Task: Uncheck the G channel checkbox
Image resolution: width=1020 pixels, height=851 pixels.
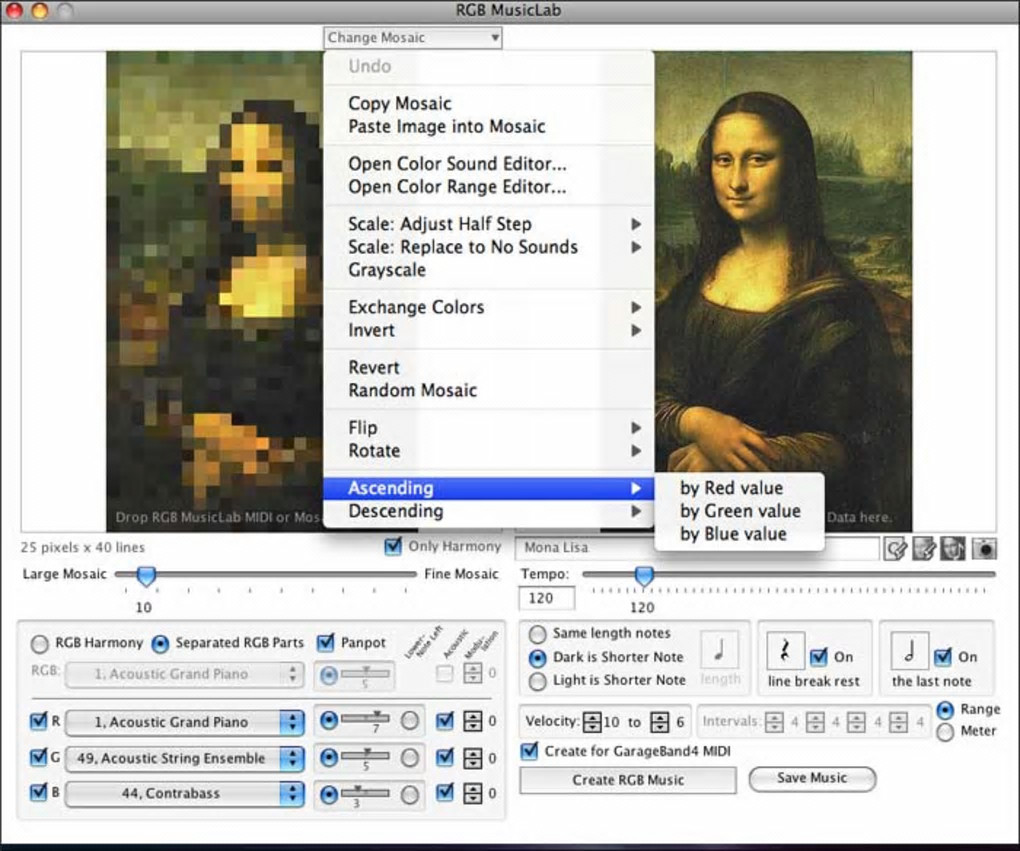Action: pos(38,757)
